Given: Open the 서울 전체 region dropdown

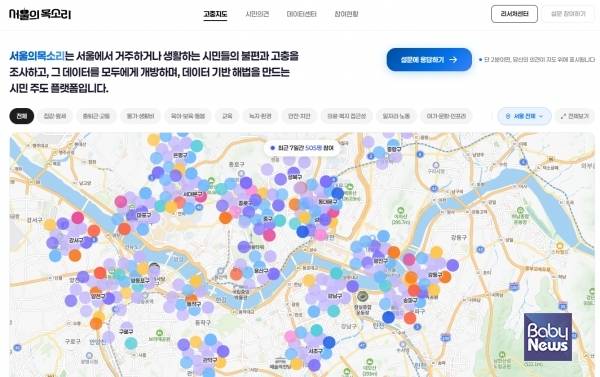Looking at the screenshot, I should (x=524, y=116).
